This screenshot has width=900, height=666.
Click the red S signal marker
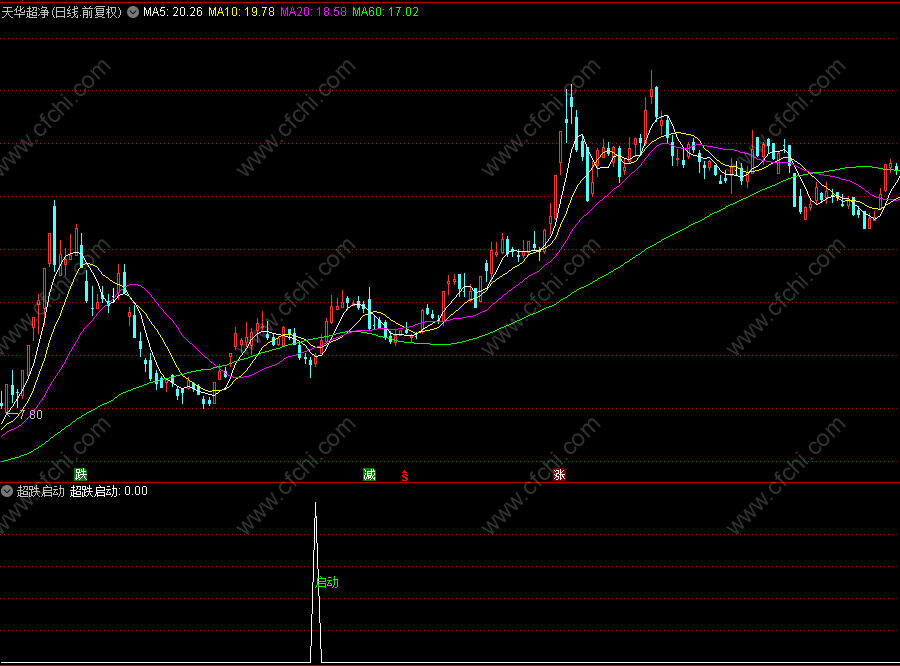coord(405,475)
